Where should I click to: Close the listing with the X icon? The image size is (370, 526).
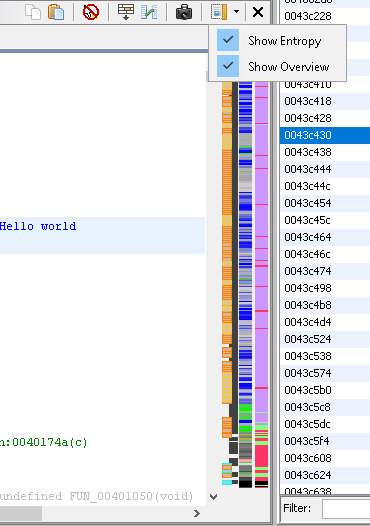tap(258, 12)
